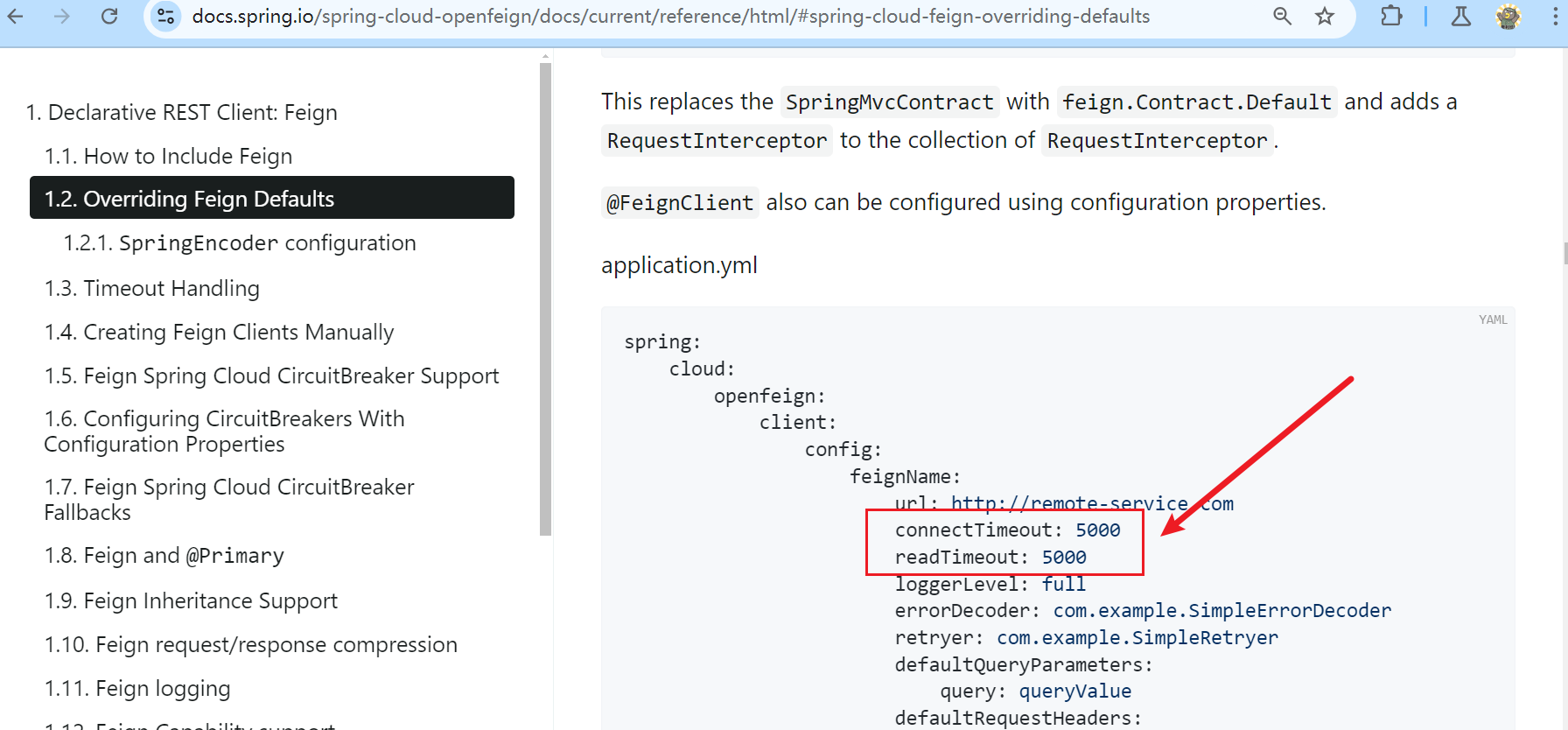Click the sidebar table-of-contents scrollbar

(x=546, y=298)
